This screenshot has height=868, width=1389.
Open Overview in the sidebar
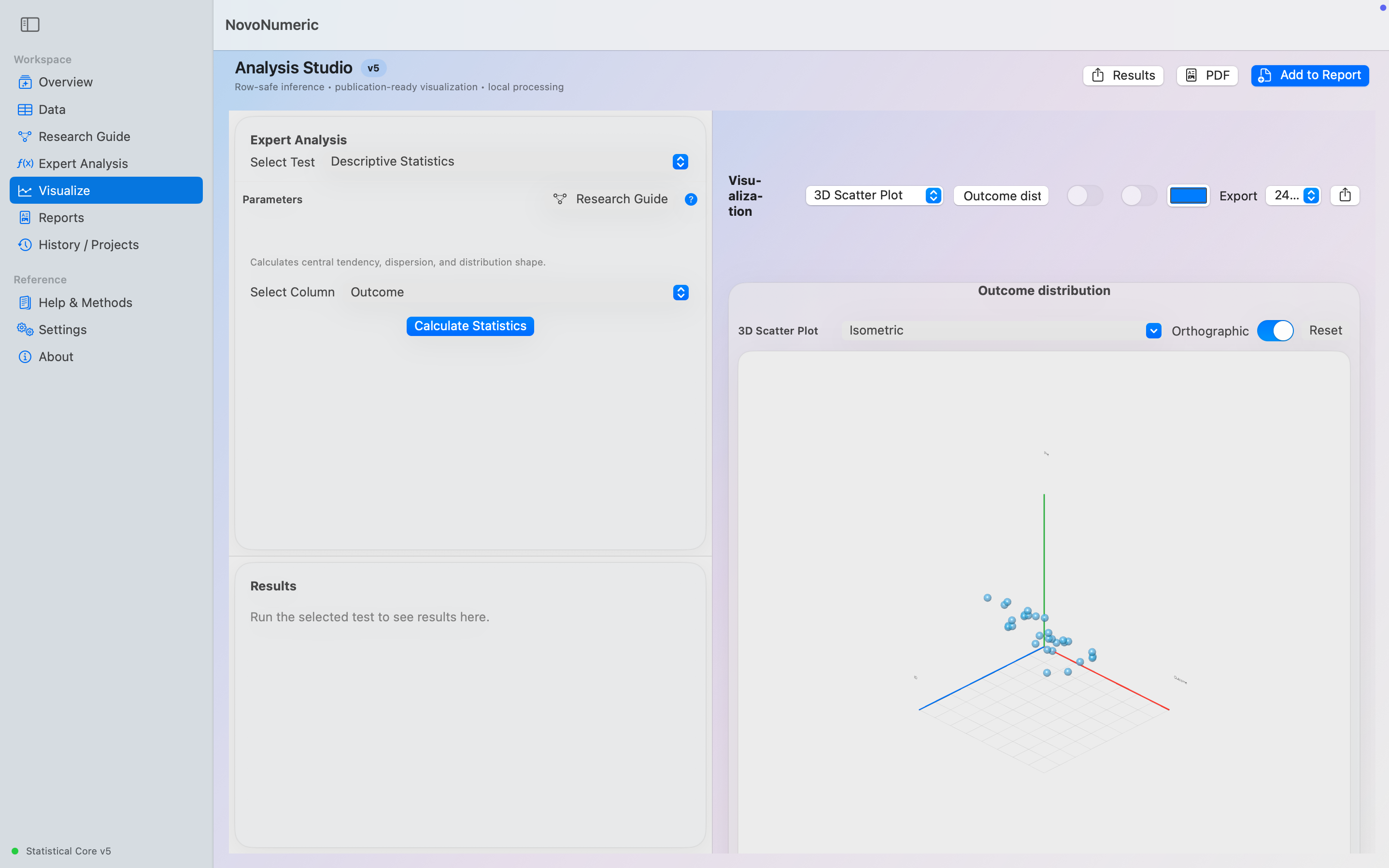106,82
